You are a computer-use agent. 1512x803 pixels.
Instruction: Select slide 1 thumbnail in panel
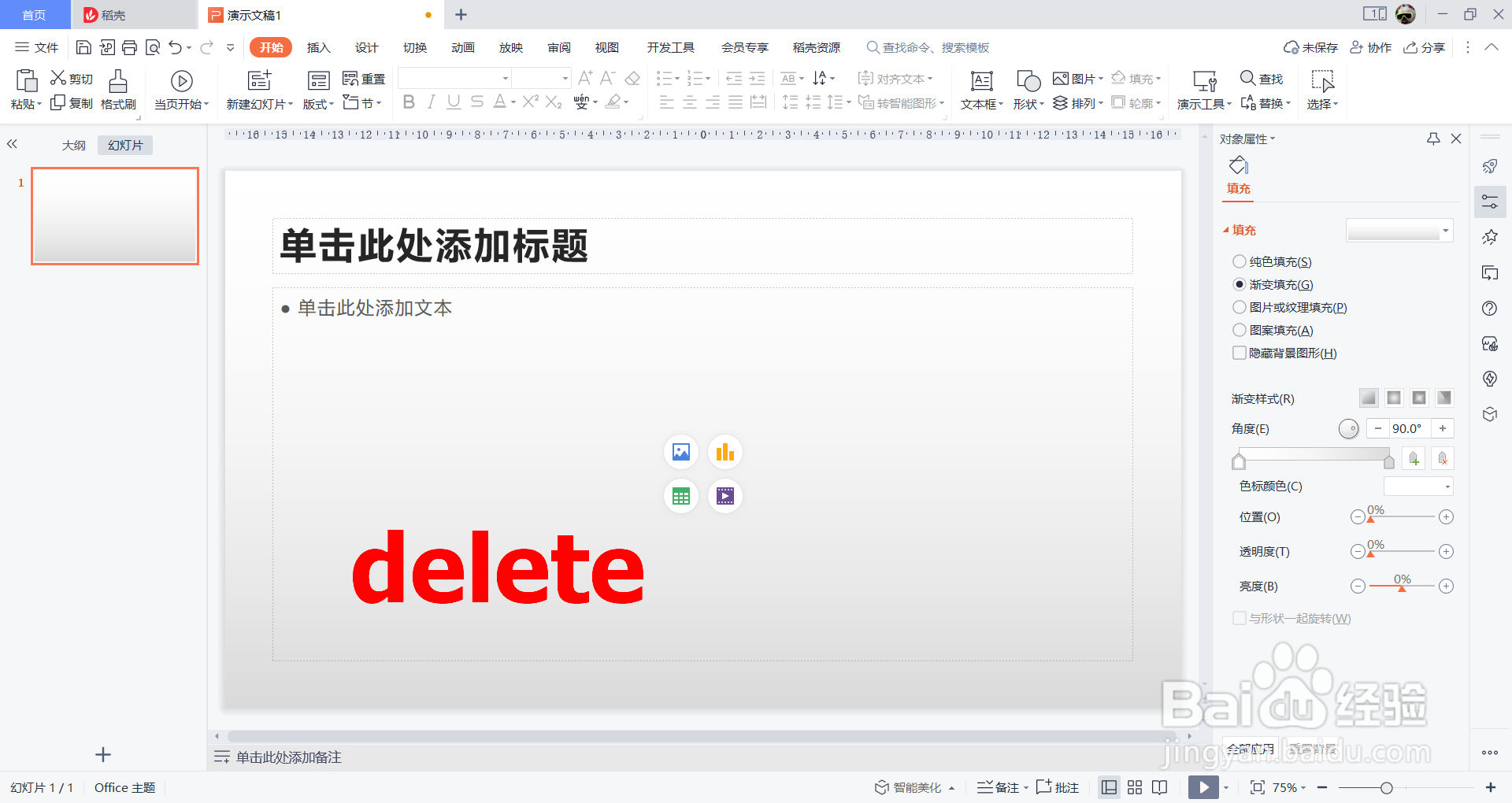point(115,216)
